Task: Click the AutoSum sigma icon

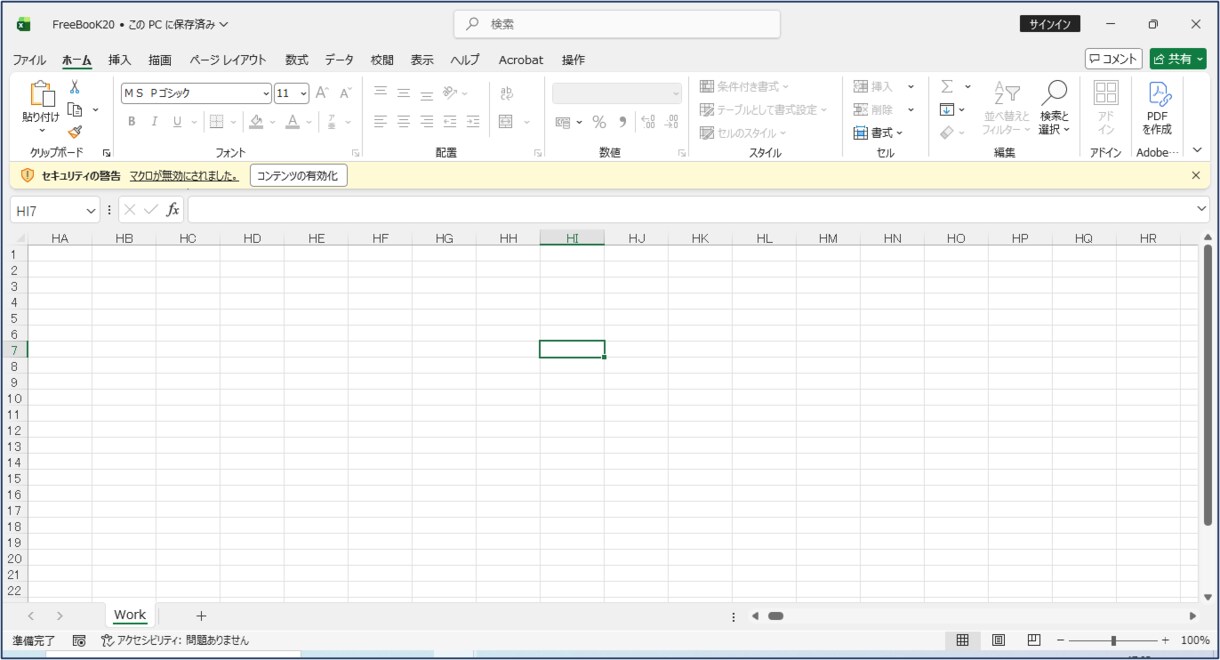Action: (x=947, y=87)
